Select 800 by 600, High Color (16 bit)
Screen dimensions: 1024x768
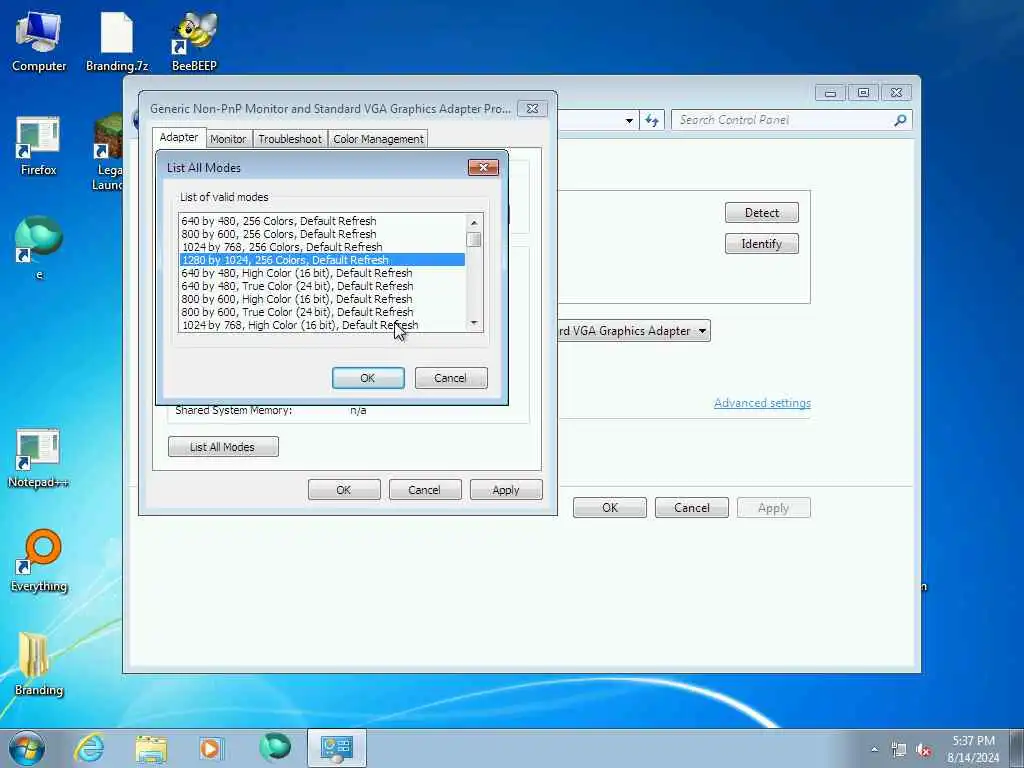click(322, 299)
